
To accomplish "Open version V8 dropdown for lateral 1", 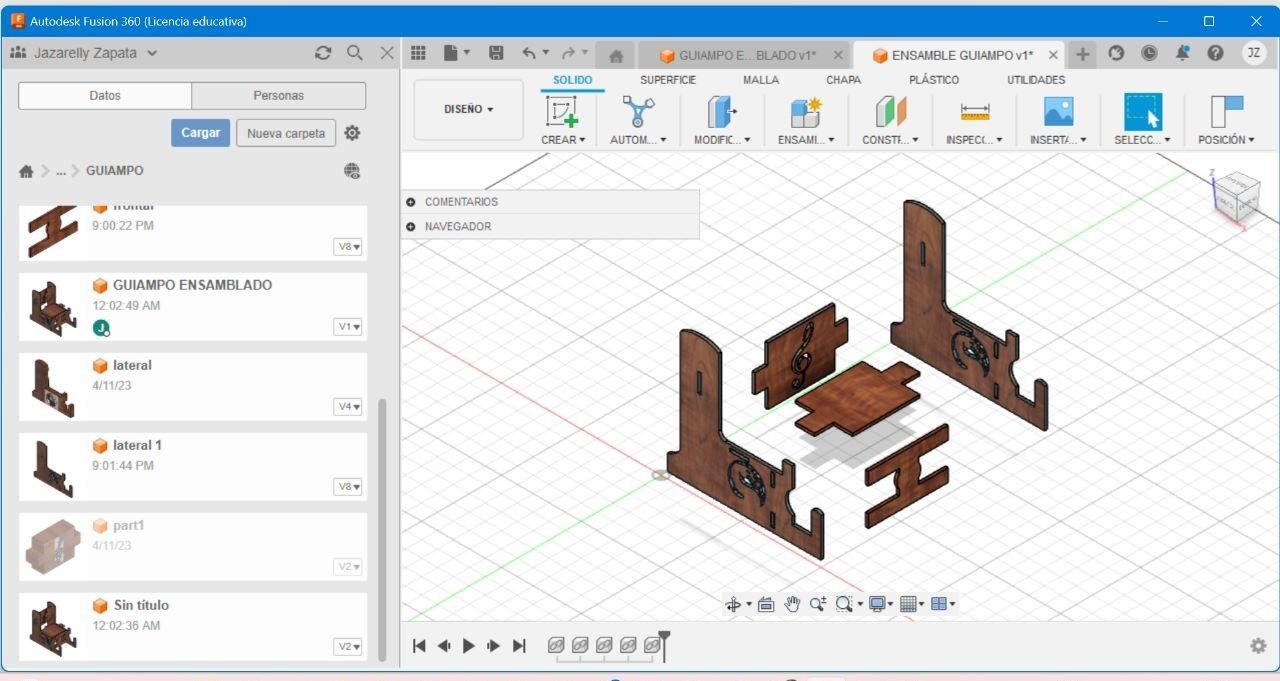I will click(348, 487).
